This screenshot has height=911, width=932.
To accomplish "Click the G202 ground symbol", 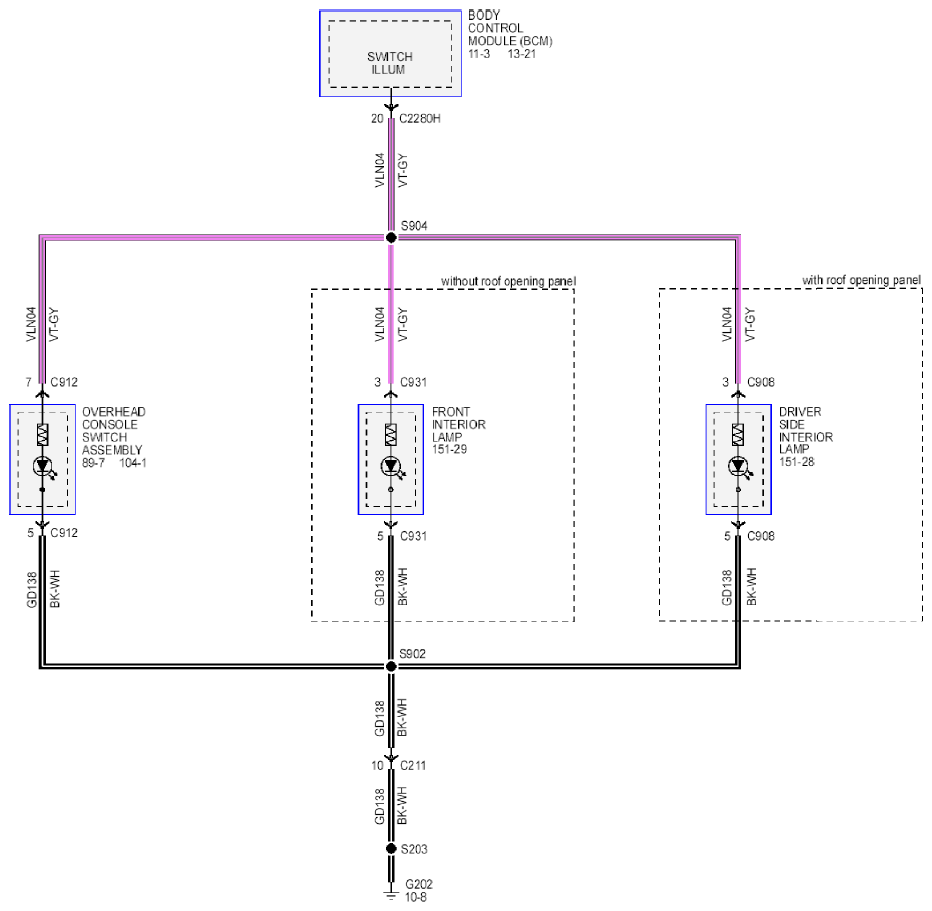I will 391,895.
